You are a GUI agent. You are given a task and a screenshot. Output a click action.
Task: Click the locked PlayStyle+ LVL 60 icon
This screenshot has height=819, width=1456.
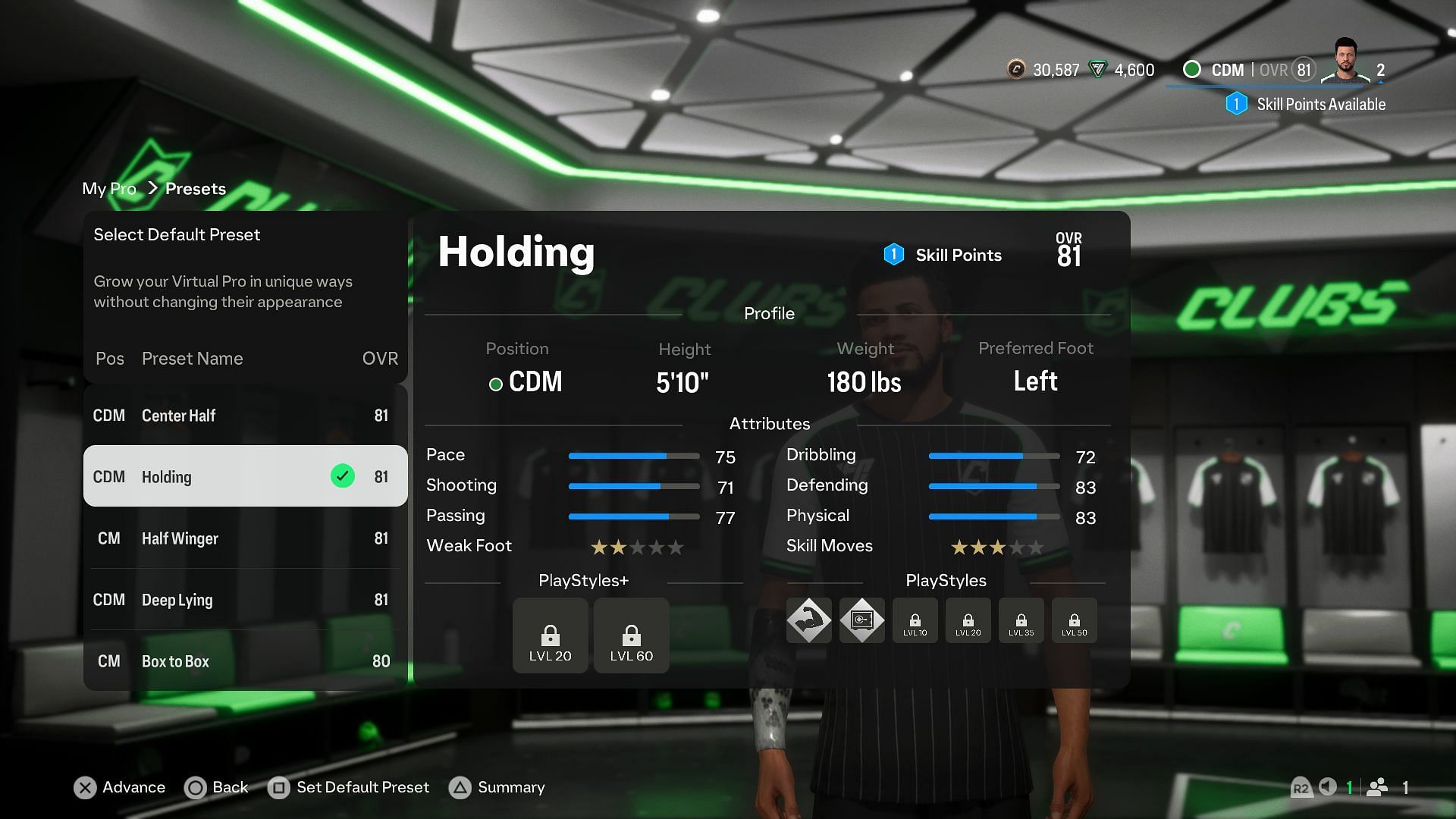632,633
